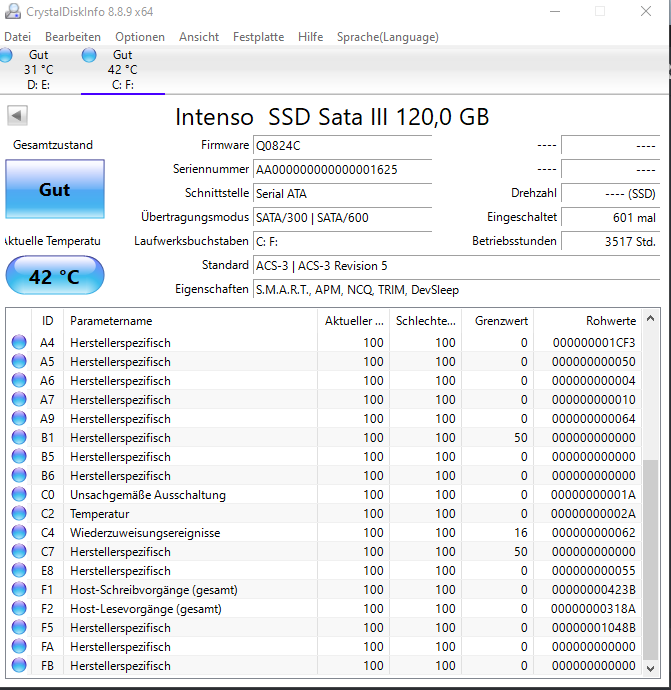671x690 pixels.
Task: Click the 42 °C temperature indicator
Action: pyautogui.click(x=55, y=275)
